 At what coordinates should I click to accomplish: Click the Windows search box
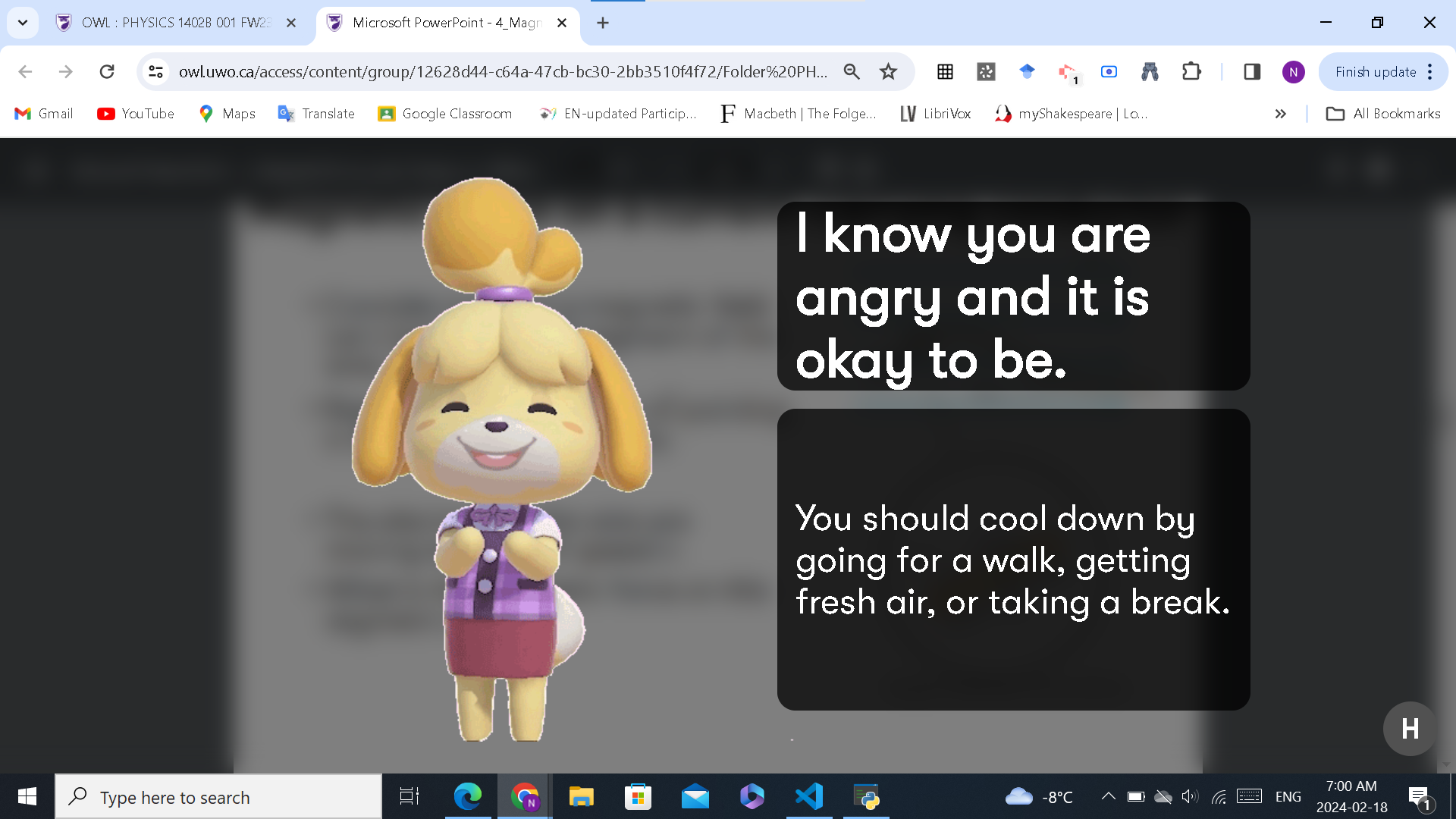220,797
